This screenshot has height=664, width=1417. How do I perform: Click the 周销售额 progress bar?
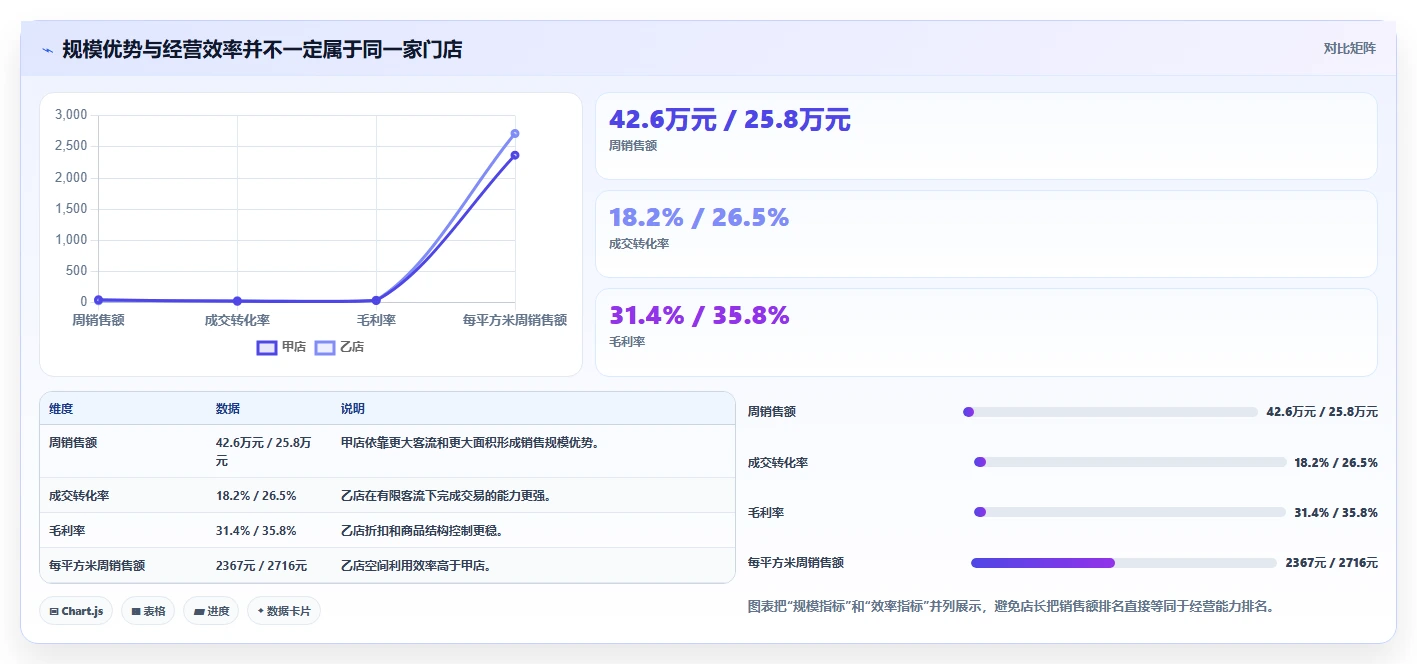(x=1110, y=412)
